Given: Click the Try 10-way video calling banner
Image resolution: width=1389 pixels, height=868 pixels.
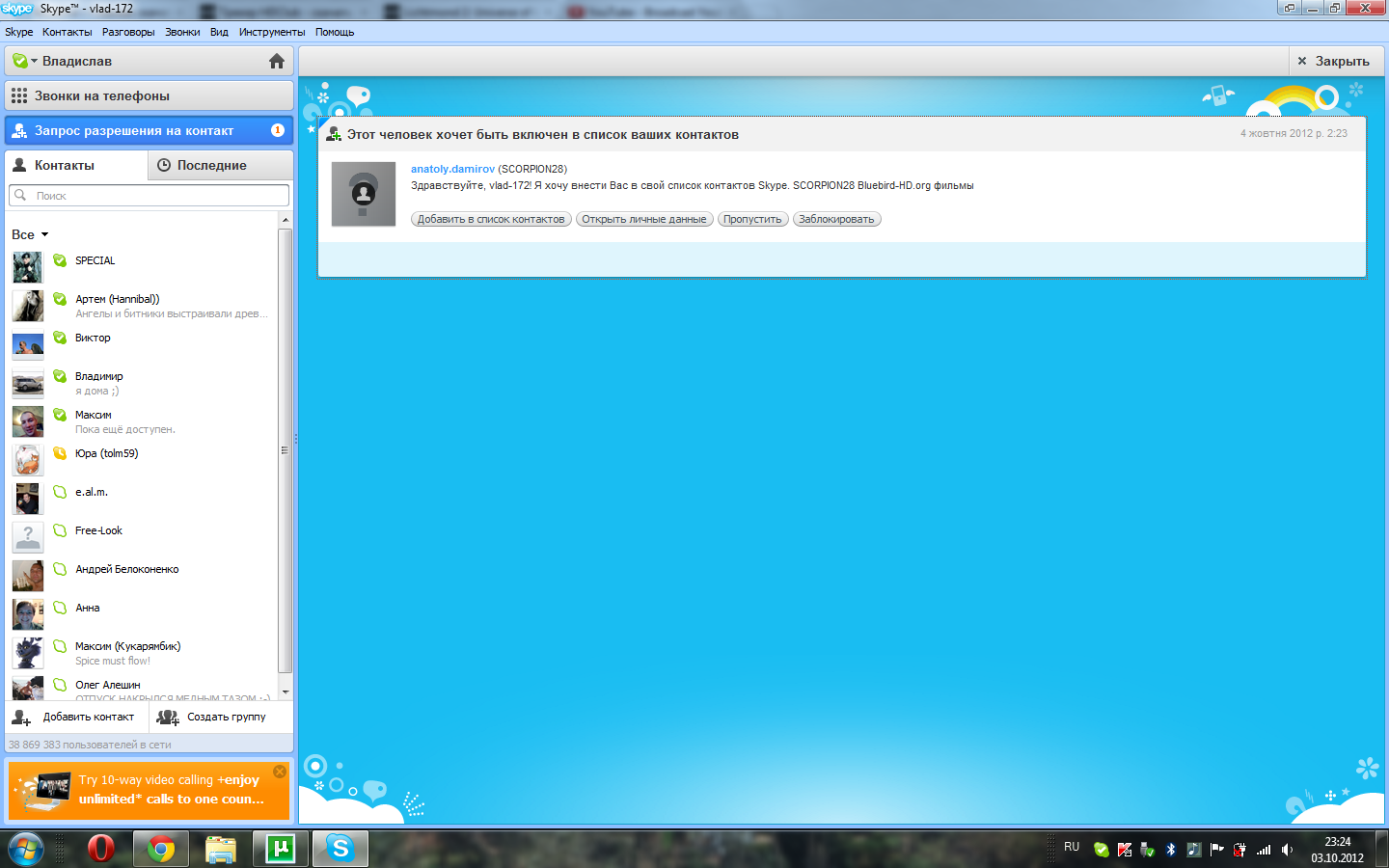Looking at the screenshot, I should tap(150, 790).
